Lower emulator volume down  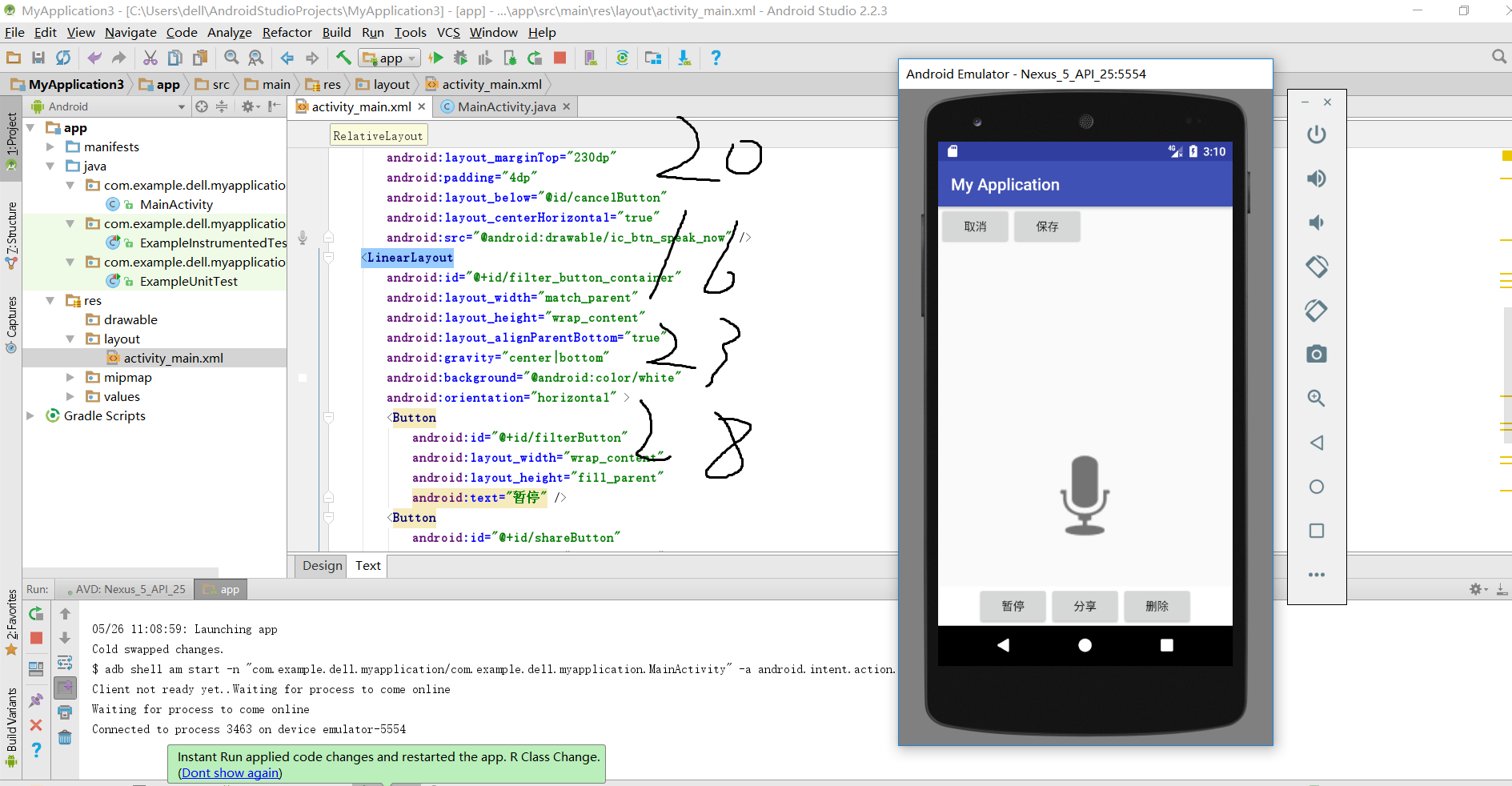pos(1317,223)
